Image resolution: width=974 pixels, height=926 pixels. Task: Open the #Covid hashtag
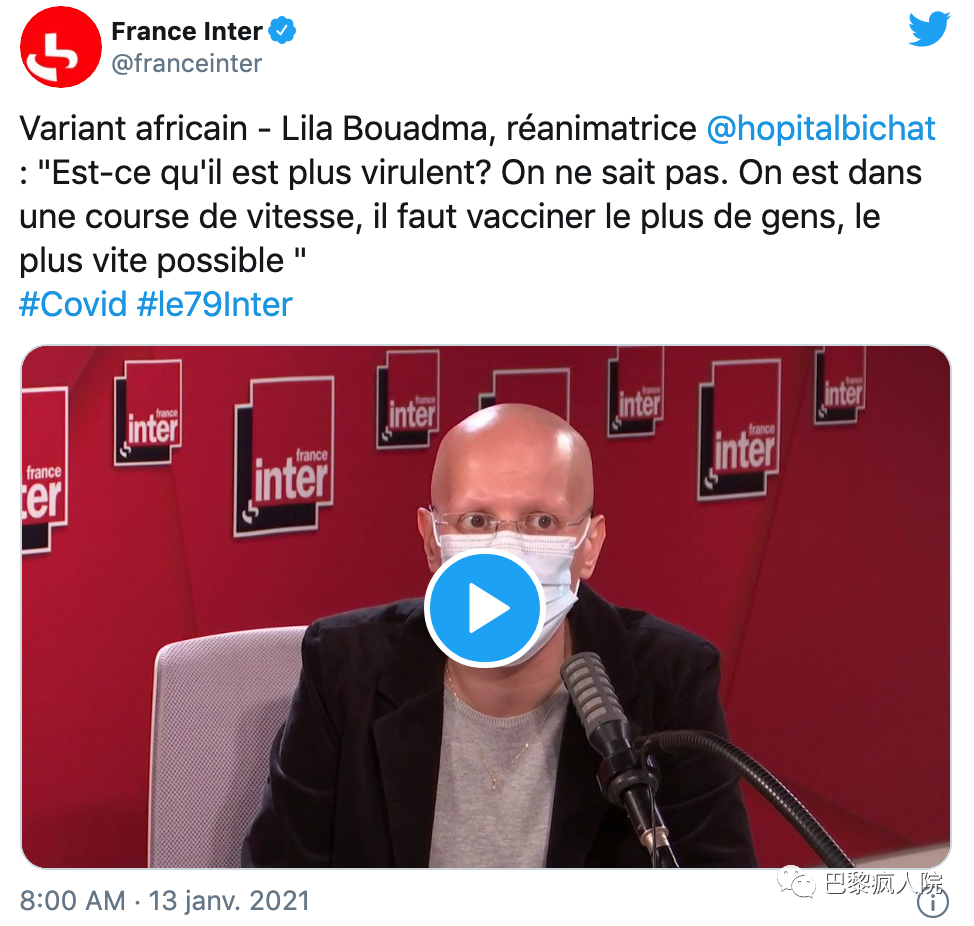(73, 304)
